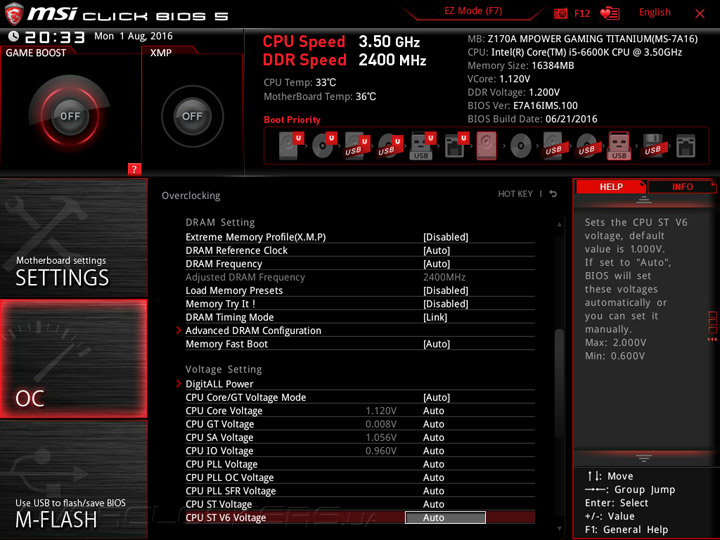Select the legacy network boot icon at row end

coord(686,146)
